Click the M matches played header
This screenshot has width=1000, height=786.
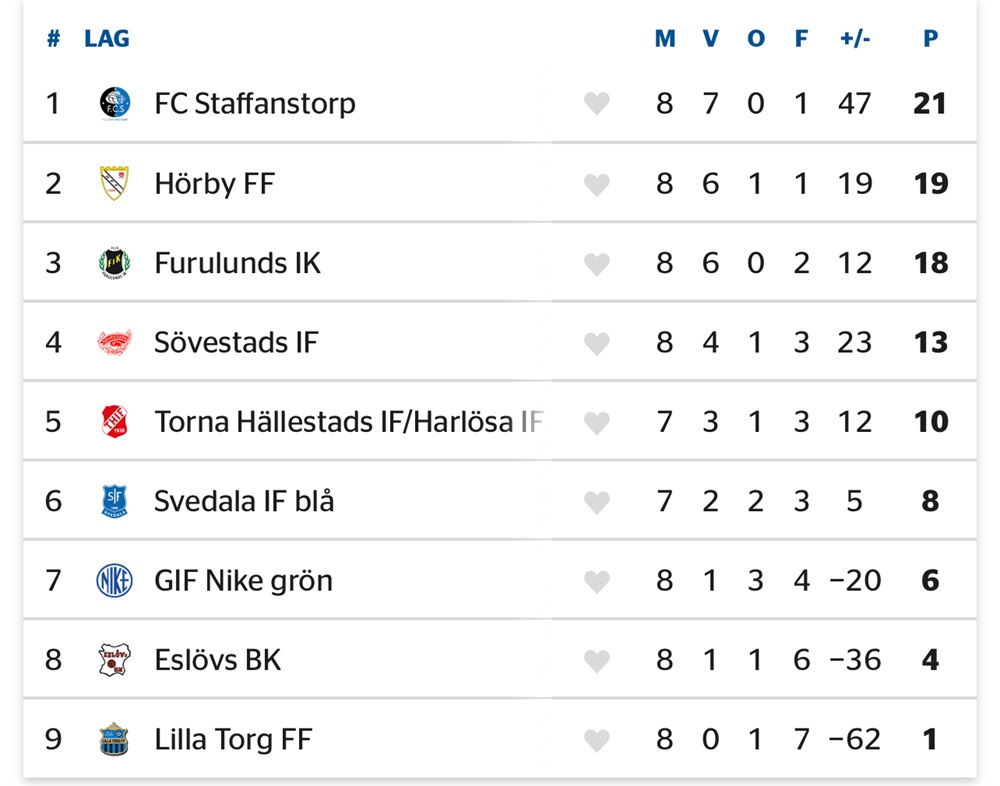[665, 39]
